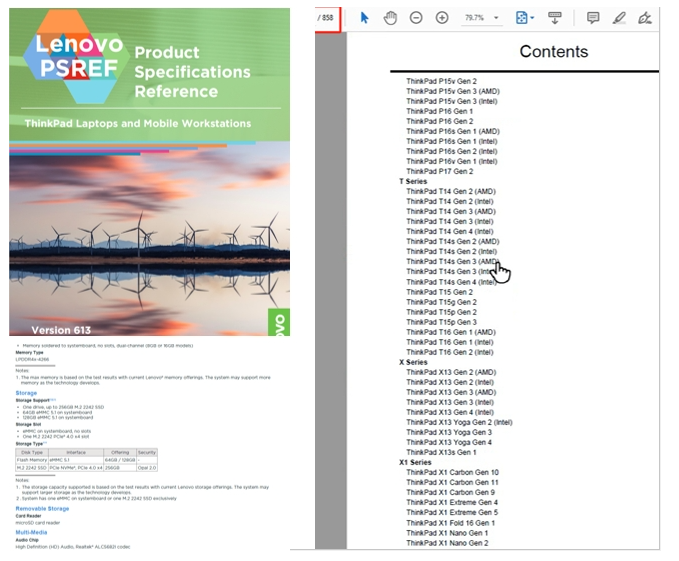
Task: Click the T Series heading
Action: tap(413, 181)
